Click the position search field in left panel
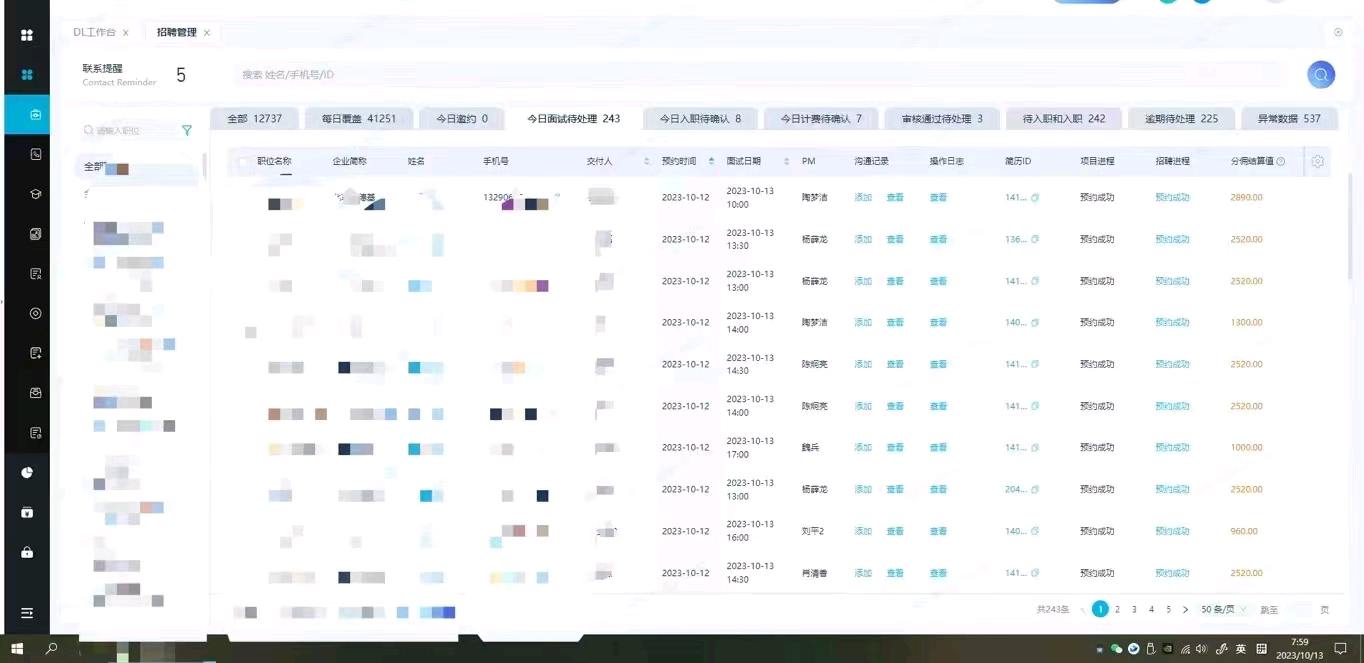1364x663 pixels. click(128, 130)
